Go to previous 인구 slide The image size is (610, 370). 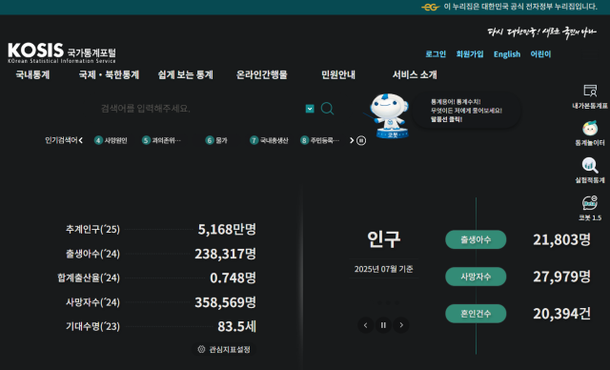365,325
